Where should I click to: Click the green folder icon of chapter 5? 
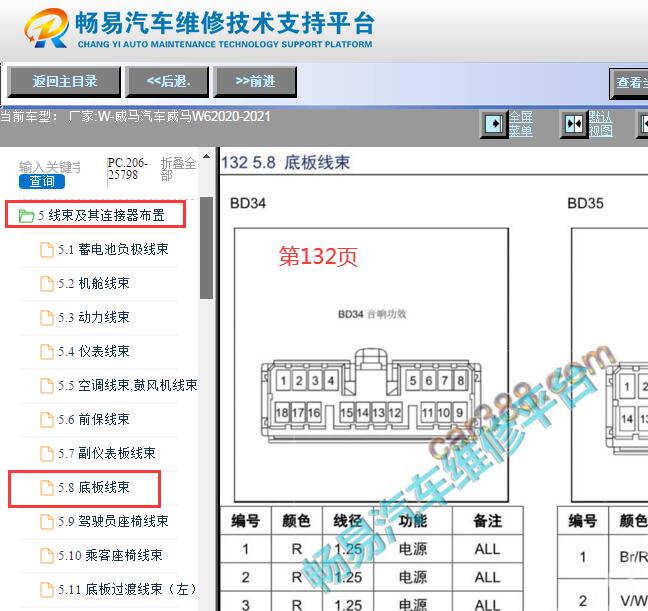pyautogui.click(x=26, y=215)
